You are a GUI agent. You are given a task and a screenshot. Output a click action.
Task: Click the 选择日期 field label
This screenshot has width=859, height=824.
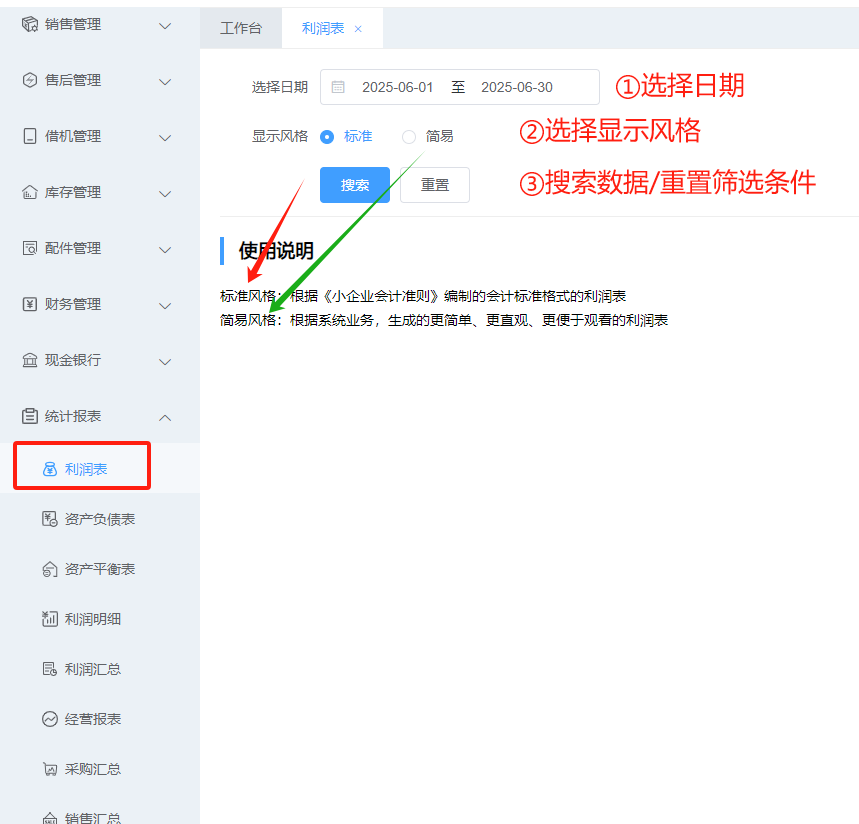coord(279,87)
